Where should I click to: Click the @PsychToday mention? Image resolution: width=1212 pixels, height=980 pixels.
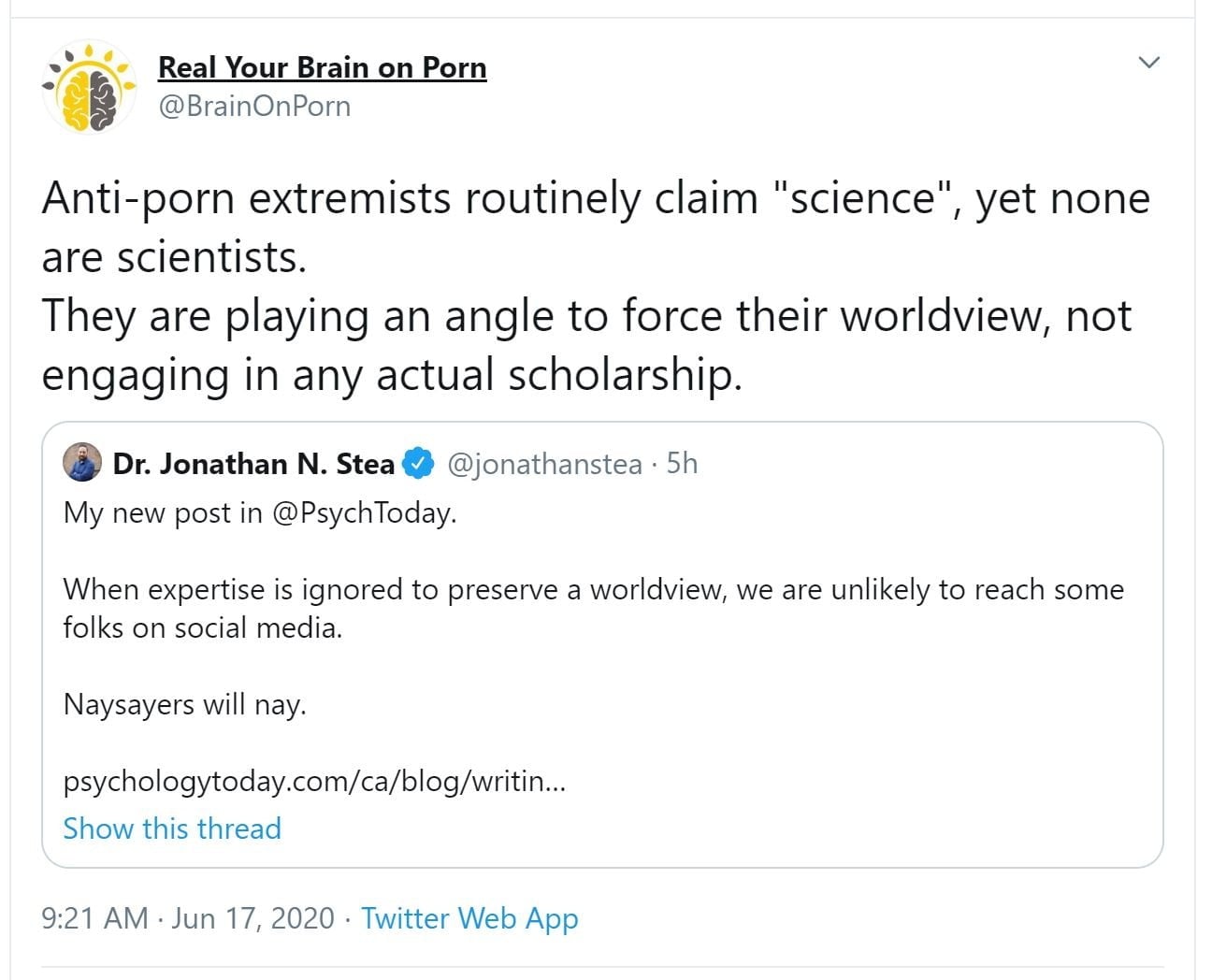coord(364,513)
